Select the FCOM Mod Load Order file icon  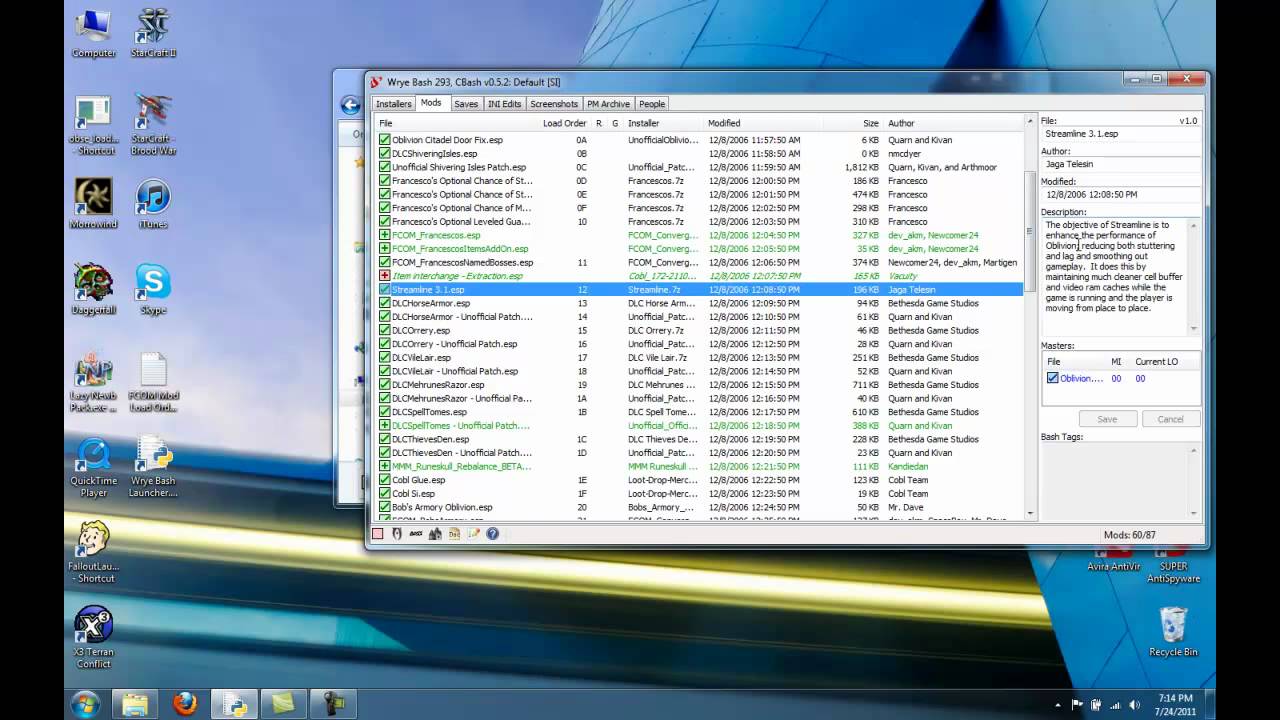point(153,382)
